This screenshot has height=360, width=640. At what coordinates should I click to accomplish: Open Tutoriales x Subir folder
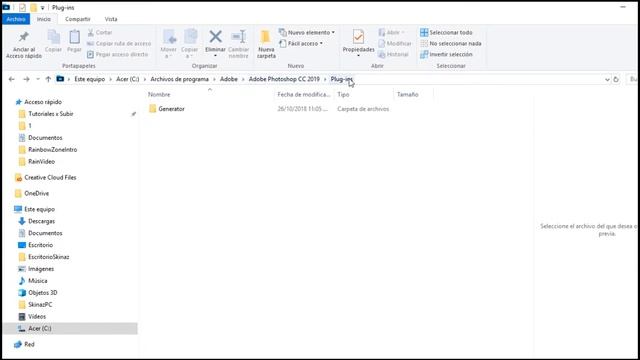[51, 114]
